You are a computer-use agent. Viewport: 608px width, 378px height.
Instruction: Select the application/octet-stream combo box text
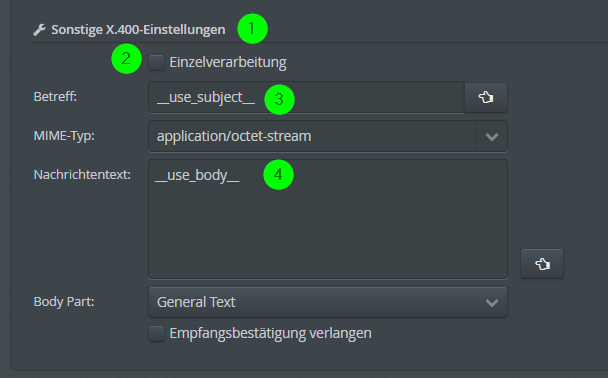(x=234, y=136)
